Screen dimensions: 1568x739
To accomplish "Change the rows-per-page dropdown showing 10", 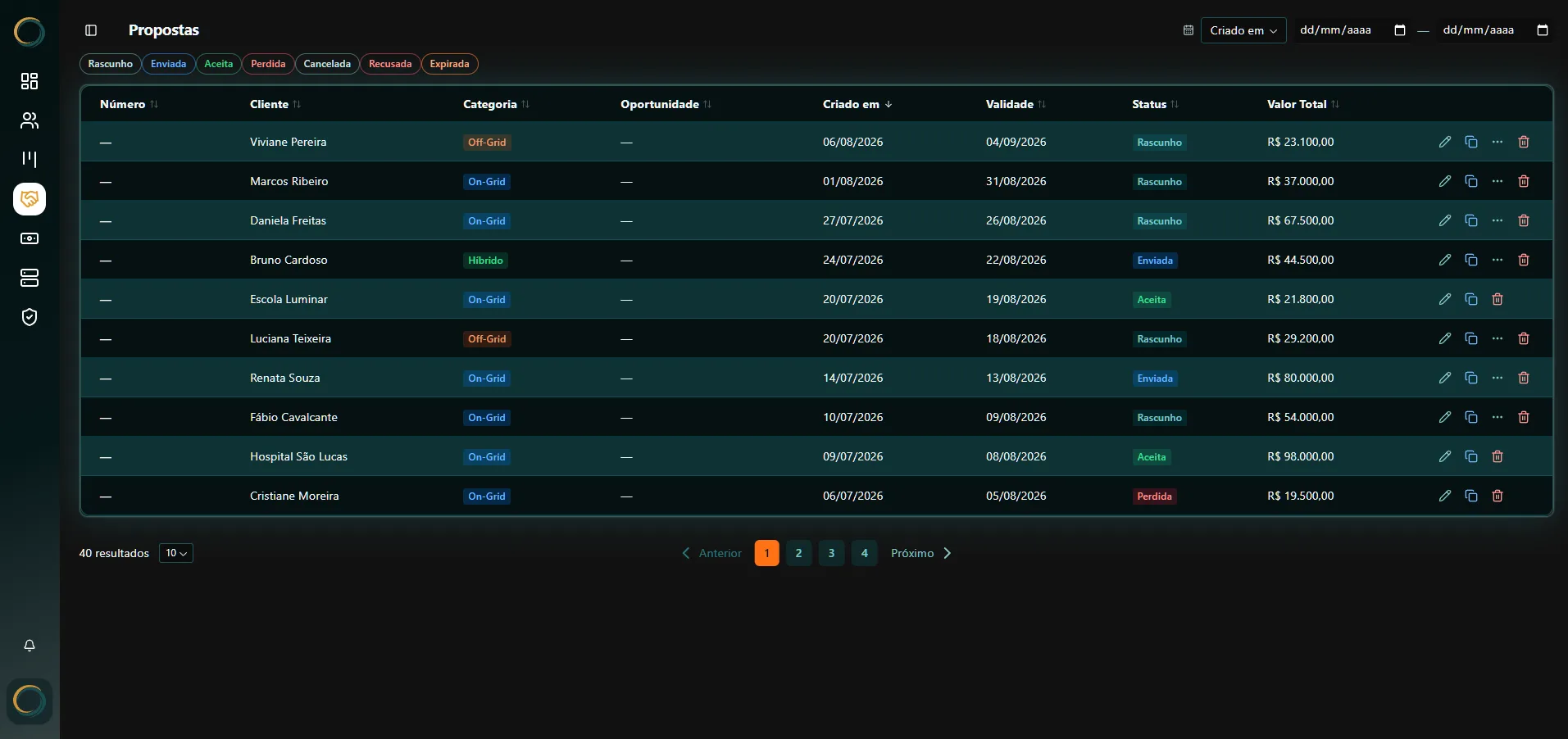I will [176, 553].
